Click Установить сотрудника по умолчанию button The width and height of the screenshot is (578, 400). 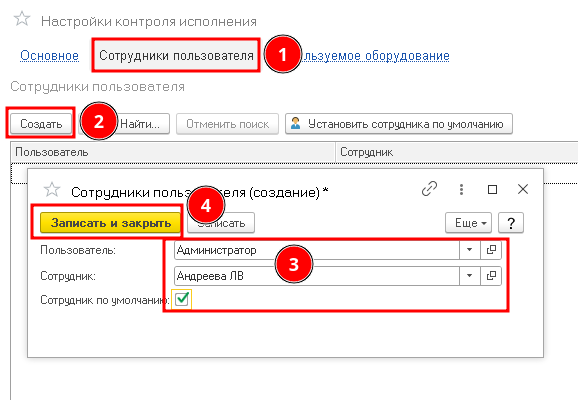pos(399,124)
